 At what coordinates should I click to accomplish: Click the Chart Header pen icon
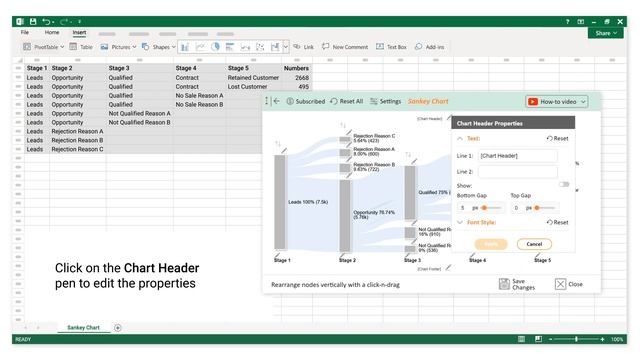(449, 118)
